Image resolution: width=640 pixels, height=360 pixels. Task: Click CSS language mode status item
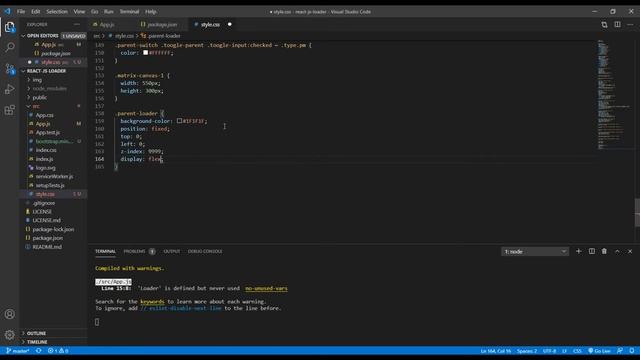pos(577,351)
